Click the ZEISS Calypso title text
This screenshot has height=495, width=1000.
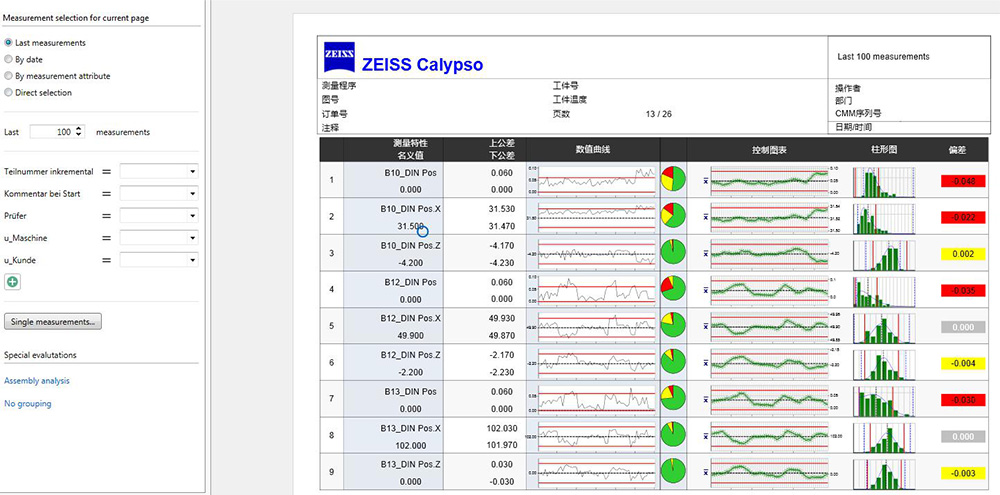[x=422, y=64]
